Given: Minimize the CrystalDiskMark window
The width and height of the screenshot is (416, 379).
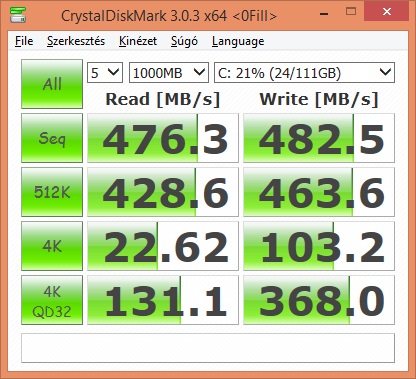Looking at the screenshot, I should [324, 14].
